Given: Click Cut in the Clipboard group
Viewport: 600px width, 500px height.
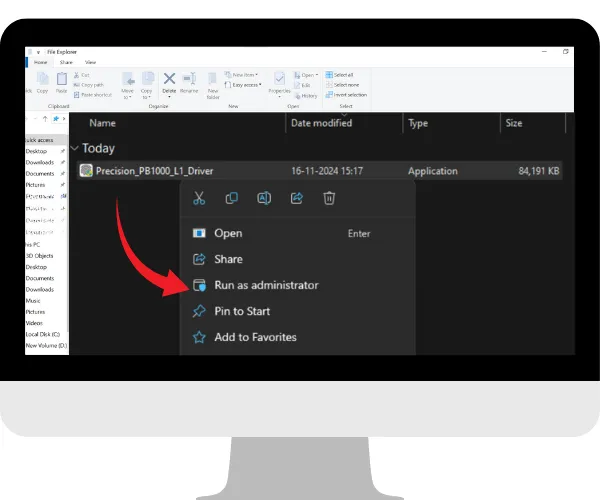Looking at the screenshot, I should pos(82,75).
